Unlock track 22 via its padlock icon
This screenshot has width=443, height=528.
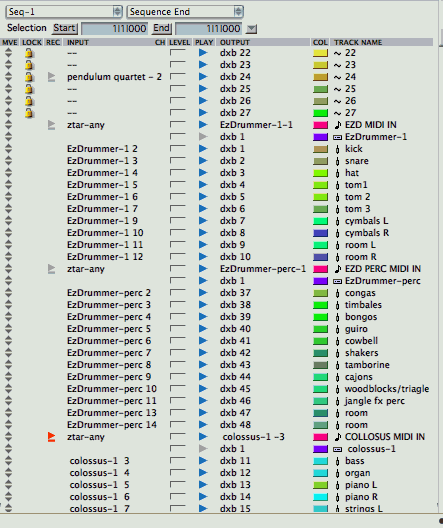pyautogui.click(x=29, y=53)
